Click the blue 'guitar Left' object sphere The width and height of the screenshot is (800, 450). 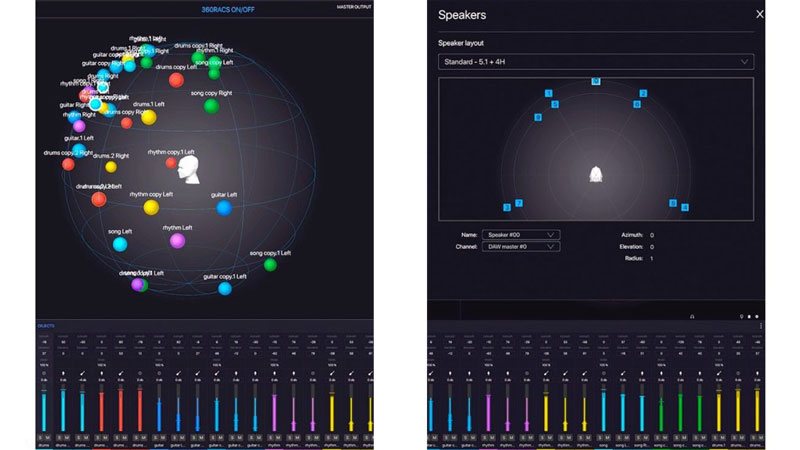click(x=224, y=208)
